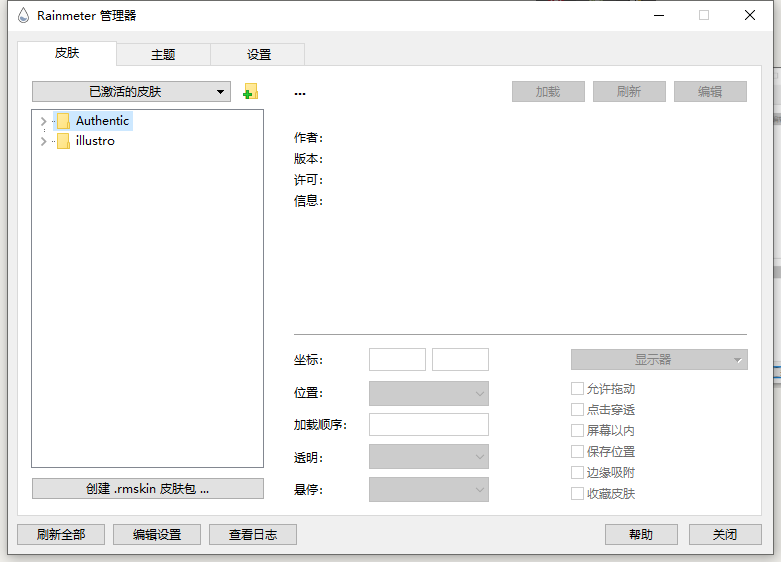Select the Authentic tree item
Image resolution: width=781 pixels, height=562 pixels.
[102, 121]
